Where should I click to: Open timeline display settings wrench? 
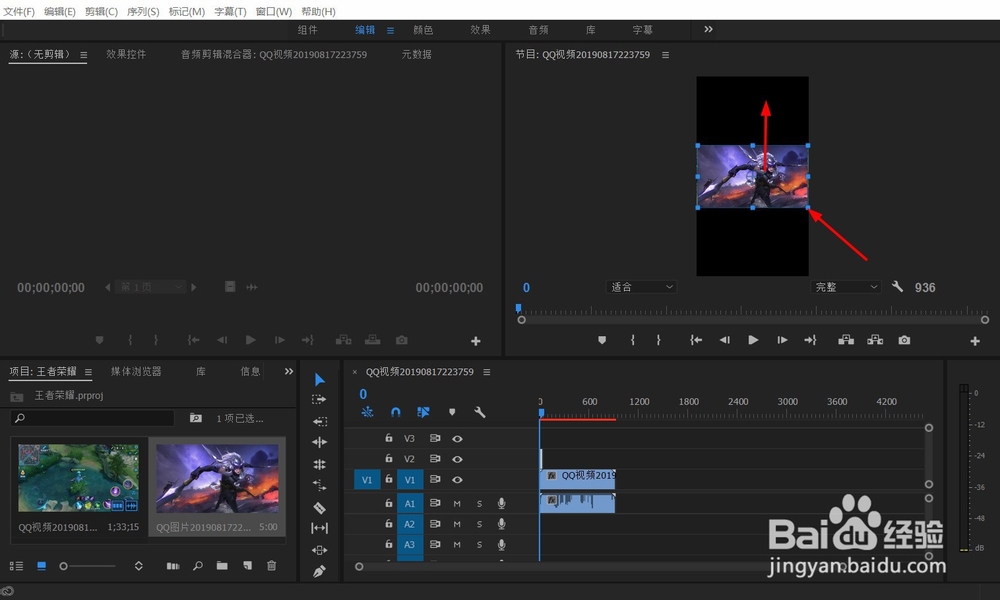point(480,413)
